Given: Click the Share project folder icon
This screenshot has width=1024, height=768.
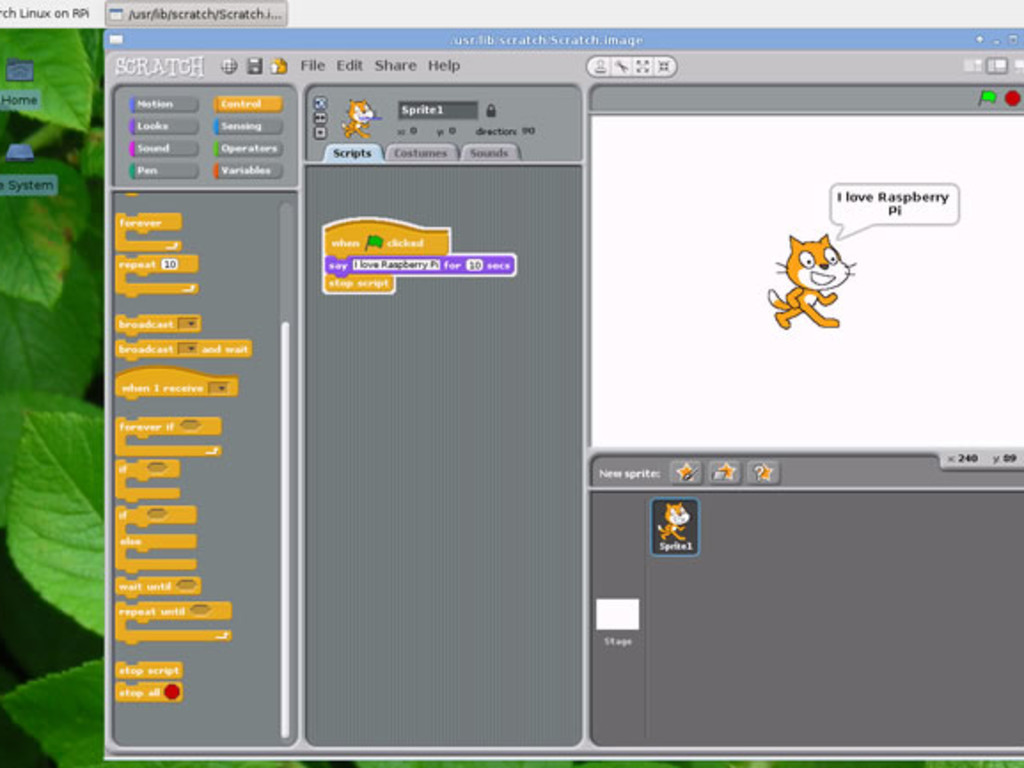Looking at the screenshot, I should pos(279,66).
